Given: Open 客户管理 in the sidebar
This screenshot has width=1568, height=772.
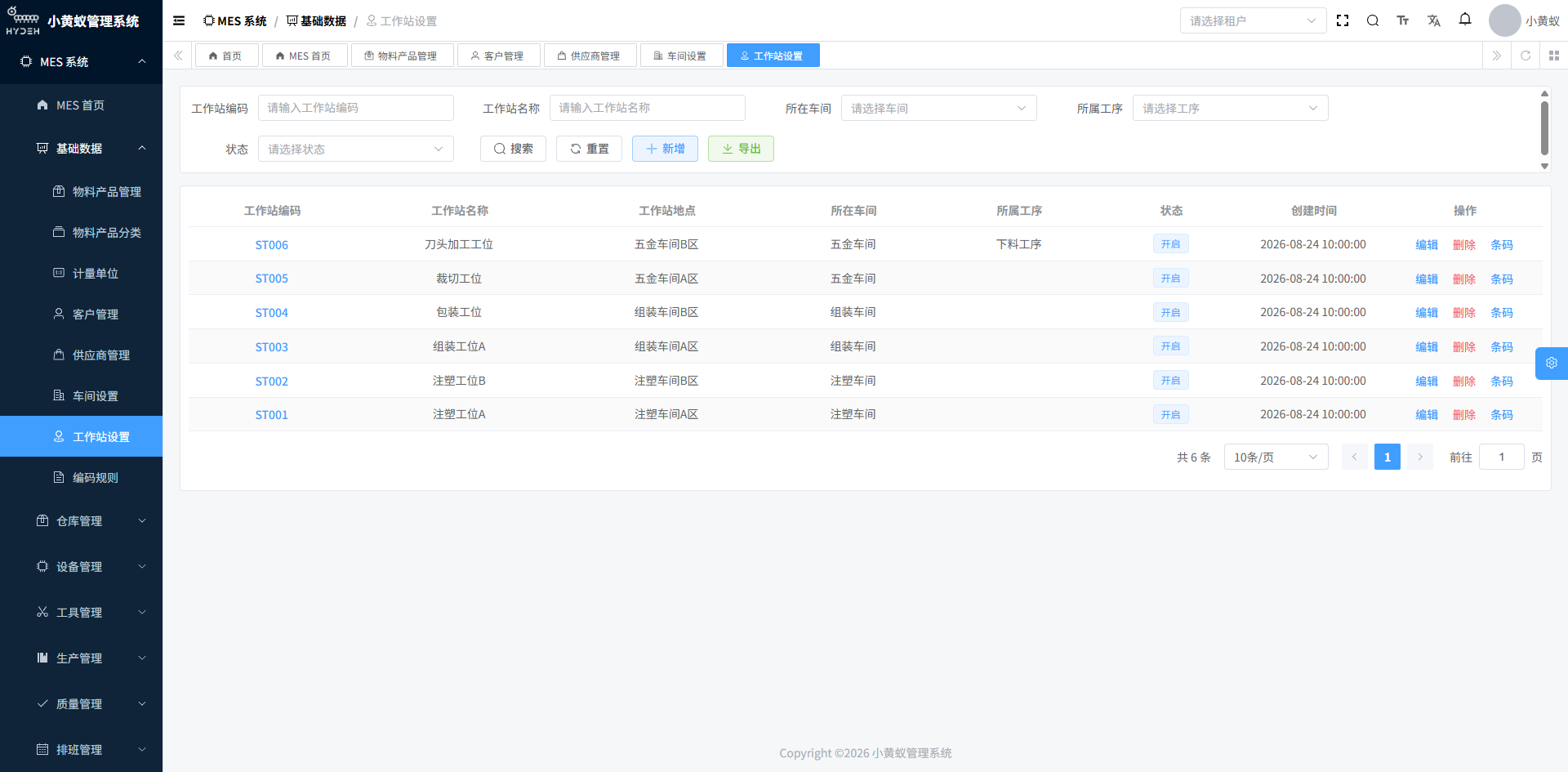Looking at the screenshot, I should pyautogui.click(x=82, y=314).
